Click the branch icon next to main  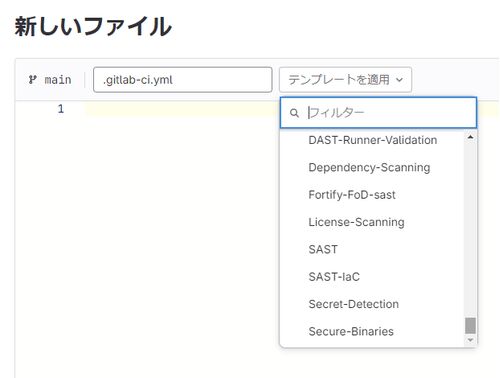click(32, 80)
